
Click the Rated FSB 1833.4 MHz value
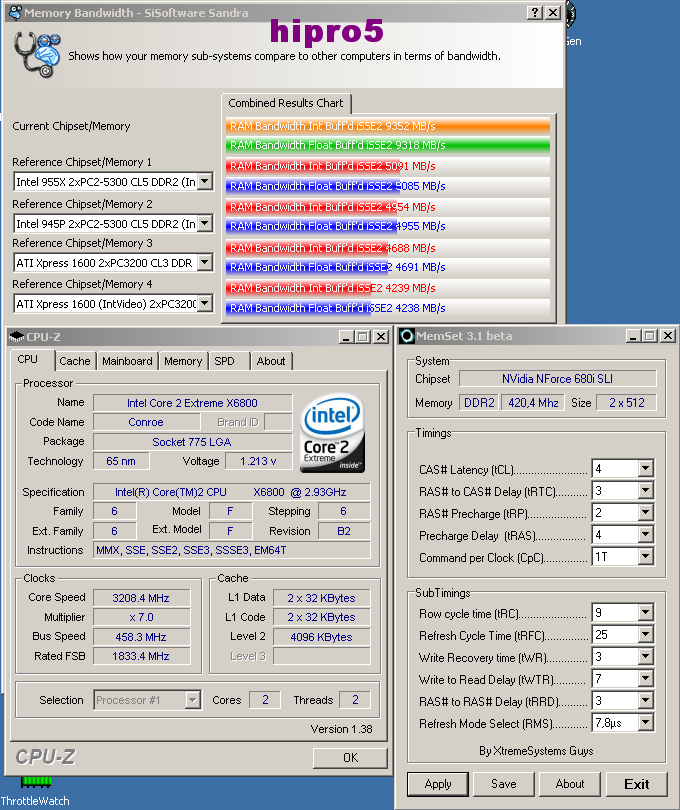click(x=141, y=656)
